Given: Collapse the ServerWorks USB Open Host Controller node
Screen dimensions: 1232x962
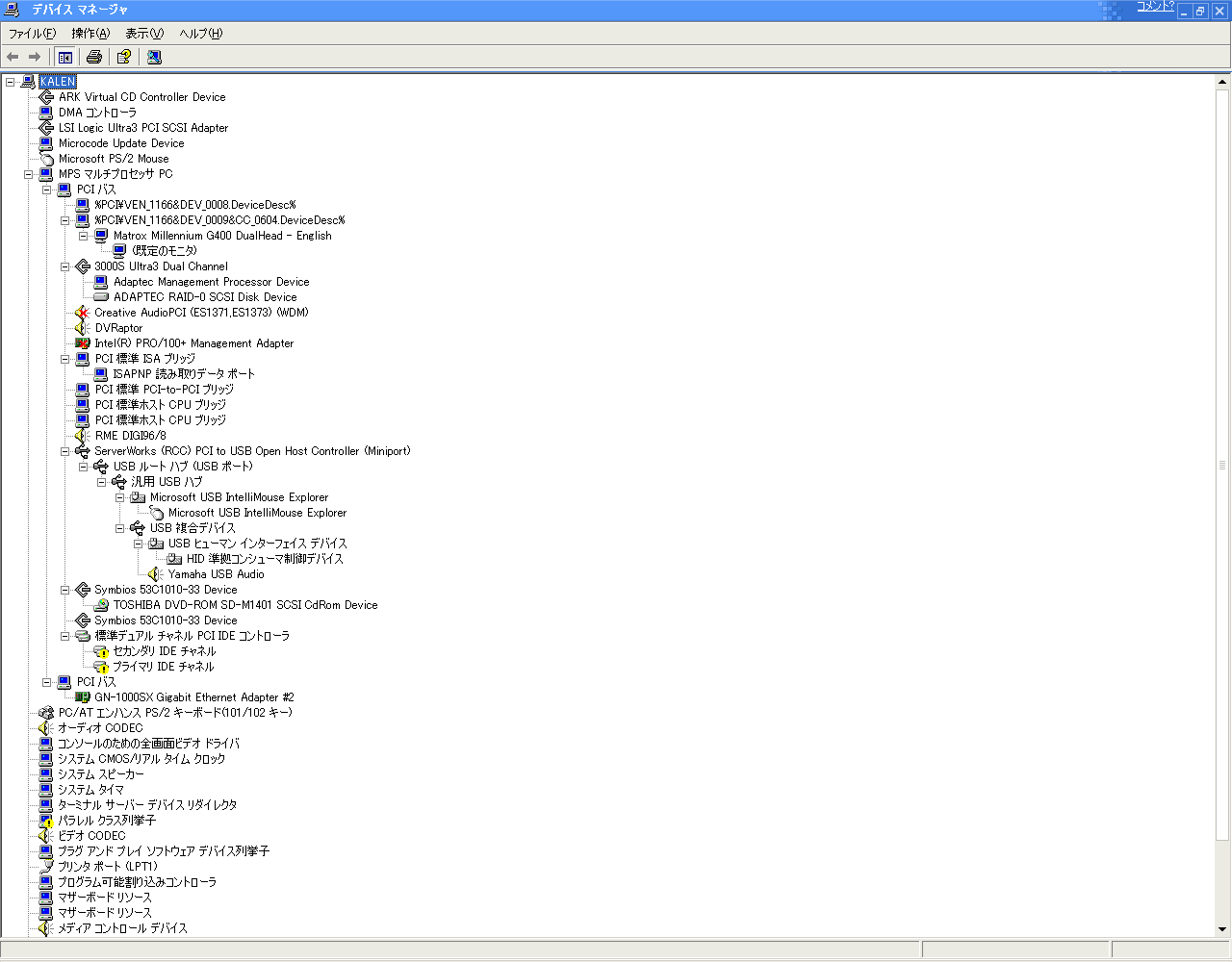Looking at the screenshot, I should click(65, 451).
